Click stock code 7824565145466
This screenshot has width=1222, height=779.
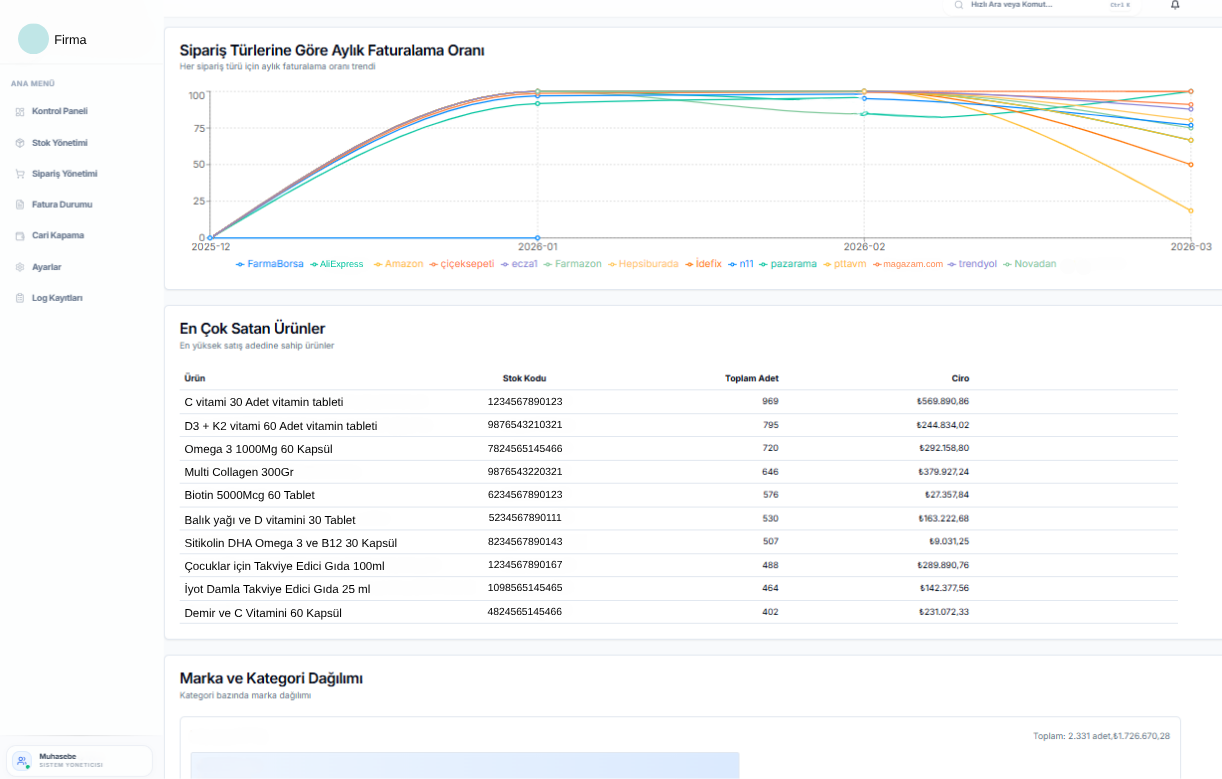525,448
